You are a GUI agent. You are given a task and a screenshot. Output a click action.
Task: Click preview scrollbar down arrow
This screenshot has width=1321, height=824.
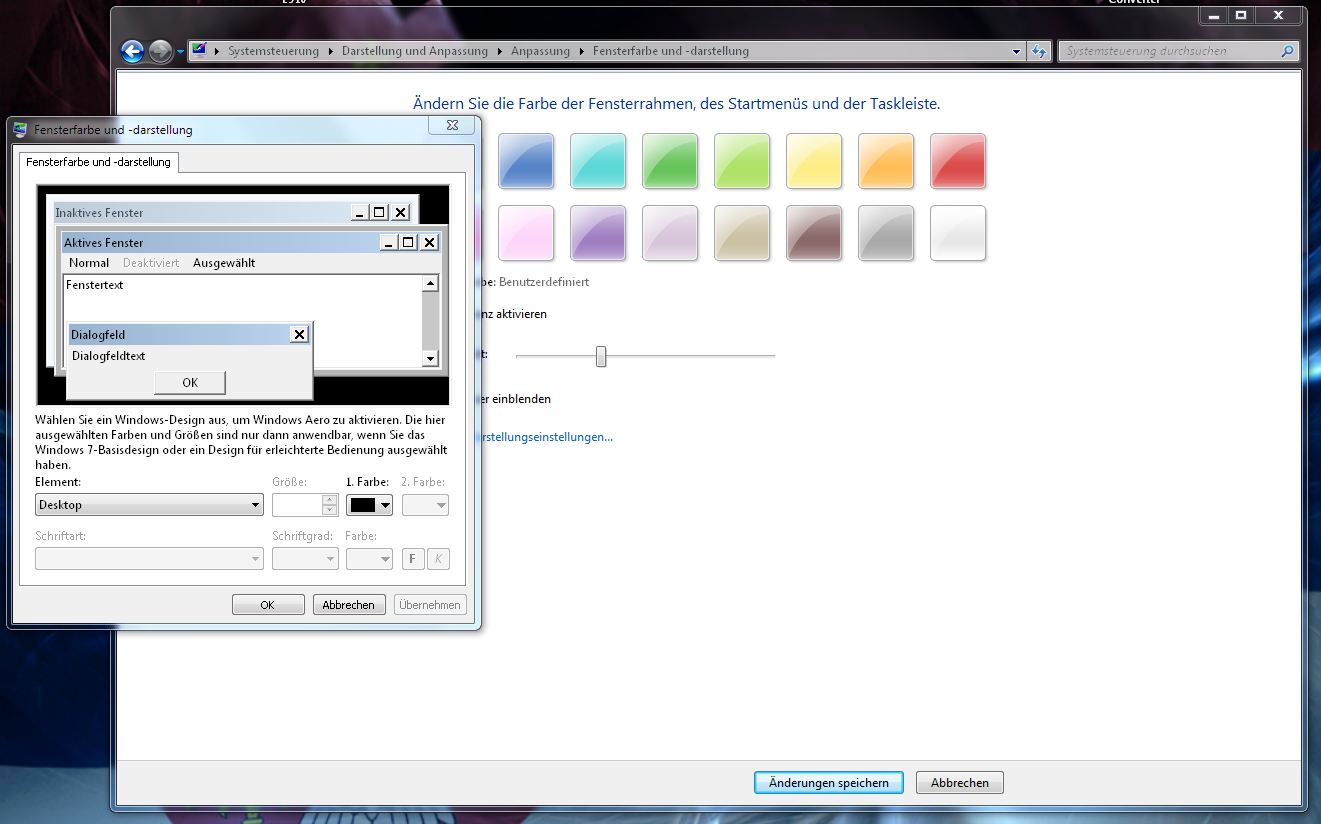pyautogui.click(x=431, y=358)
